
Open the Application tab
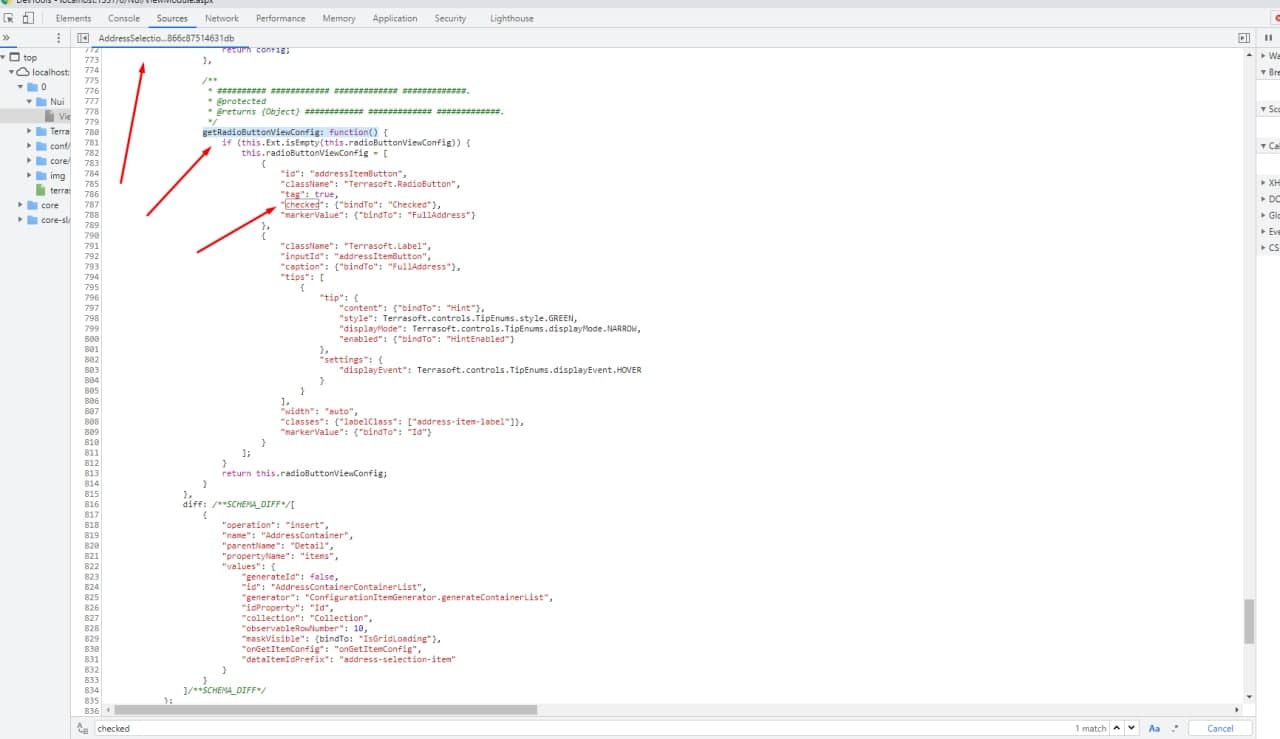(x=395, y=18)
